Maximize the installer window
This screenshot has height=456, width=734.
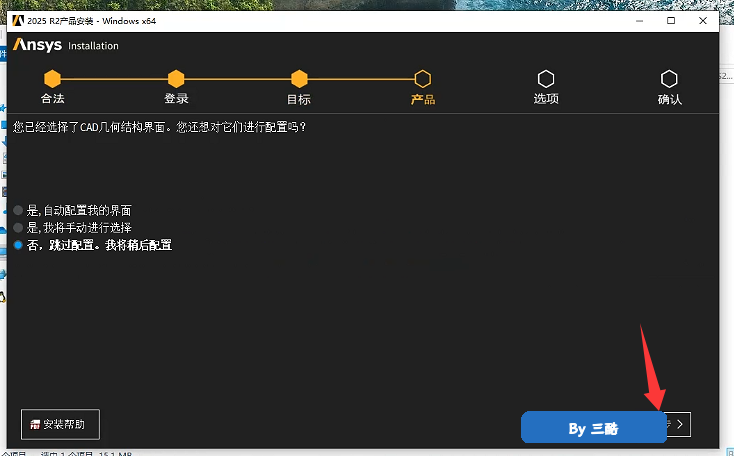[x=671, y=21]
